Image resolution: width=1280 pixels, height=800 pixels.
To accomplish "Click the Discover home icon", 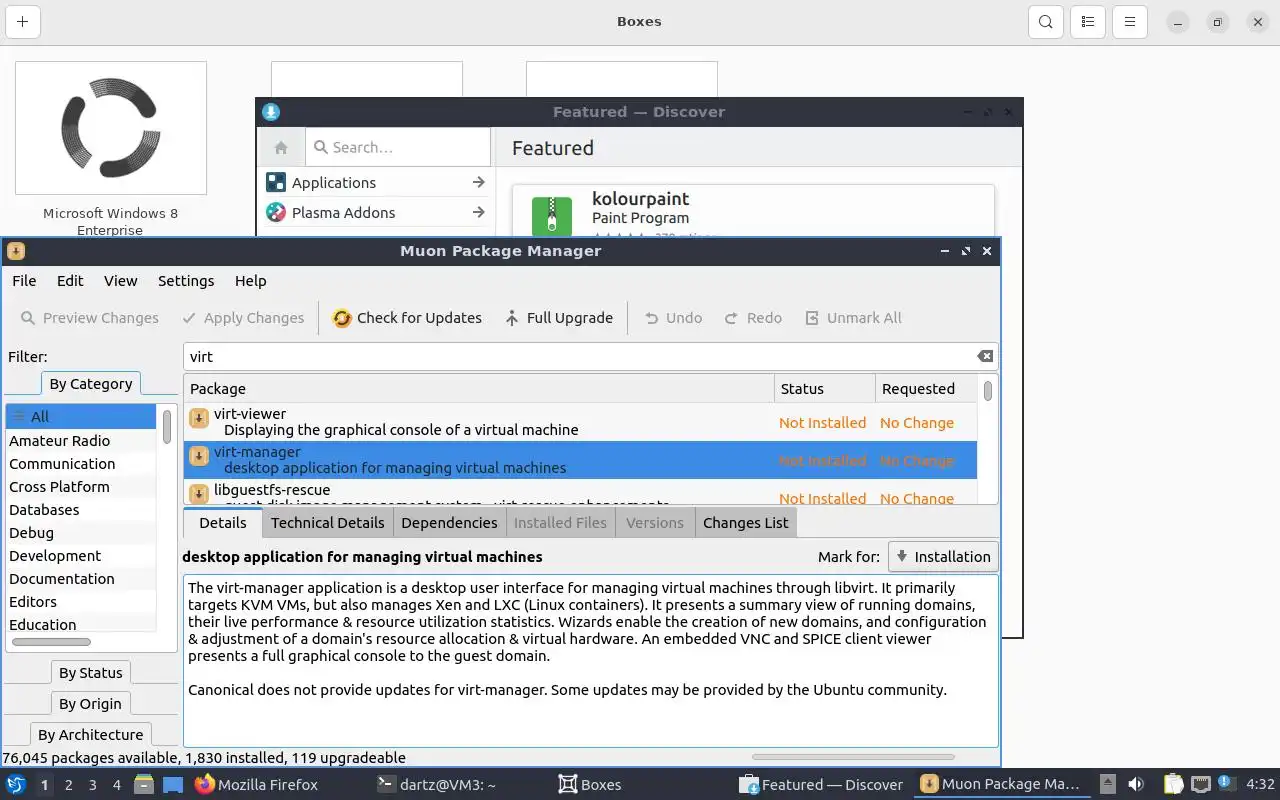I will point(281,147).
